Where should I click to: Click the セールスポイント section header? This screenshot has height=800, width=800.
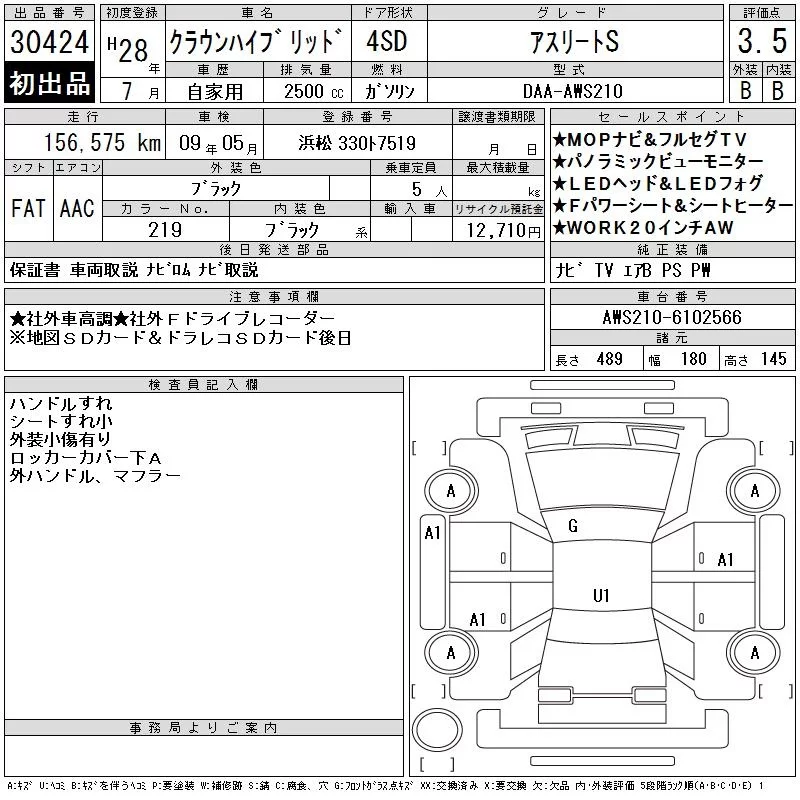point(672,117)
